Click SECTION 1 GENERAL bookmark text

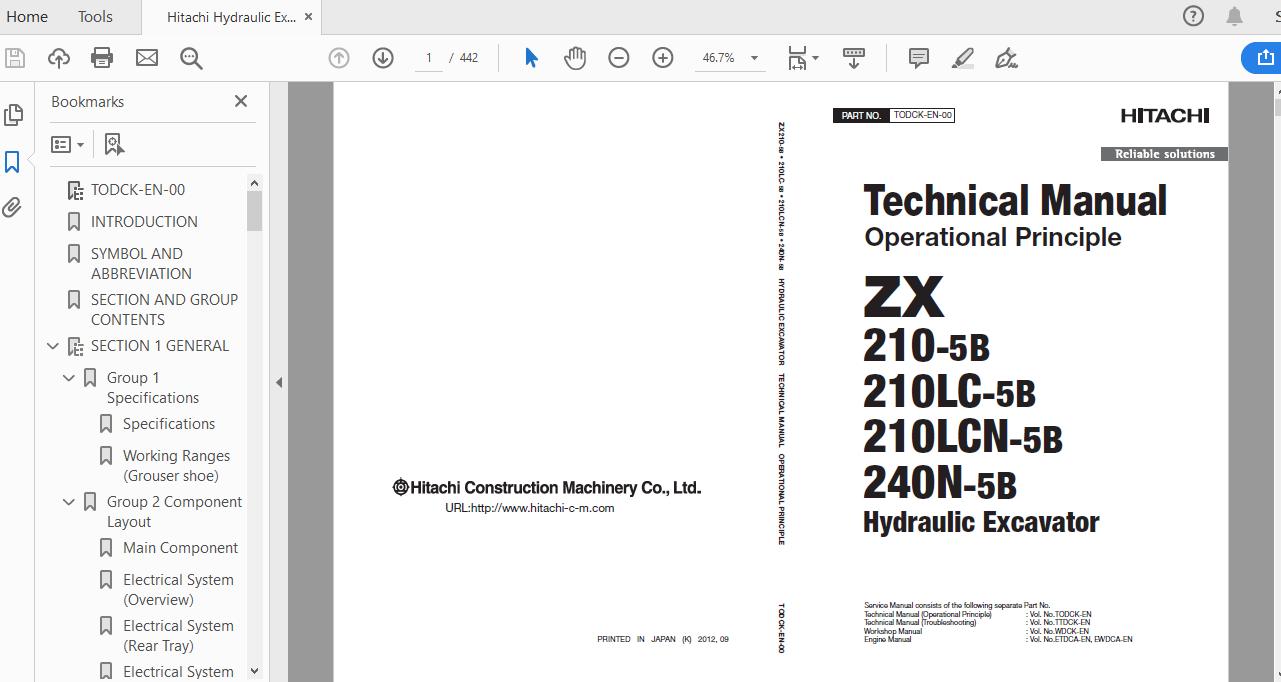point(160,346)
